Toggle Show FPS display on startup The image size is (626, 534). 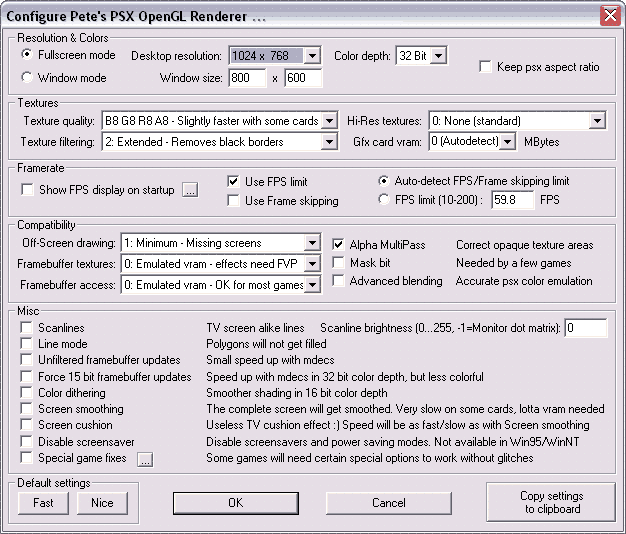tap(27, 190)
